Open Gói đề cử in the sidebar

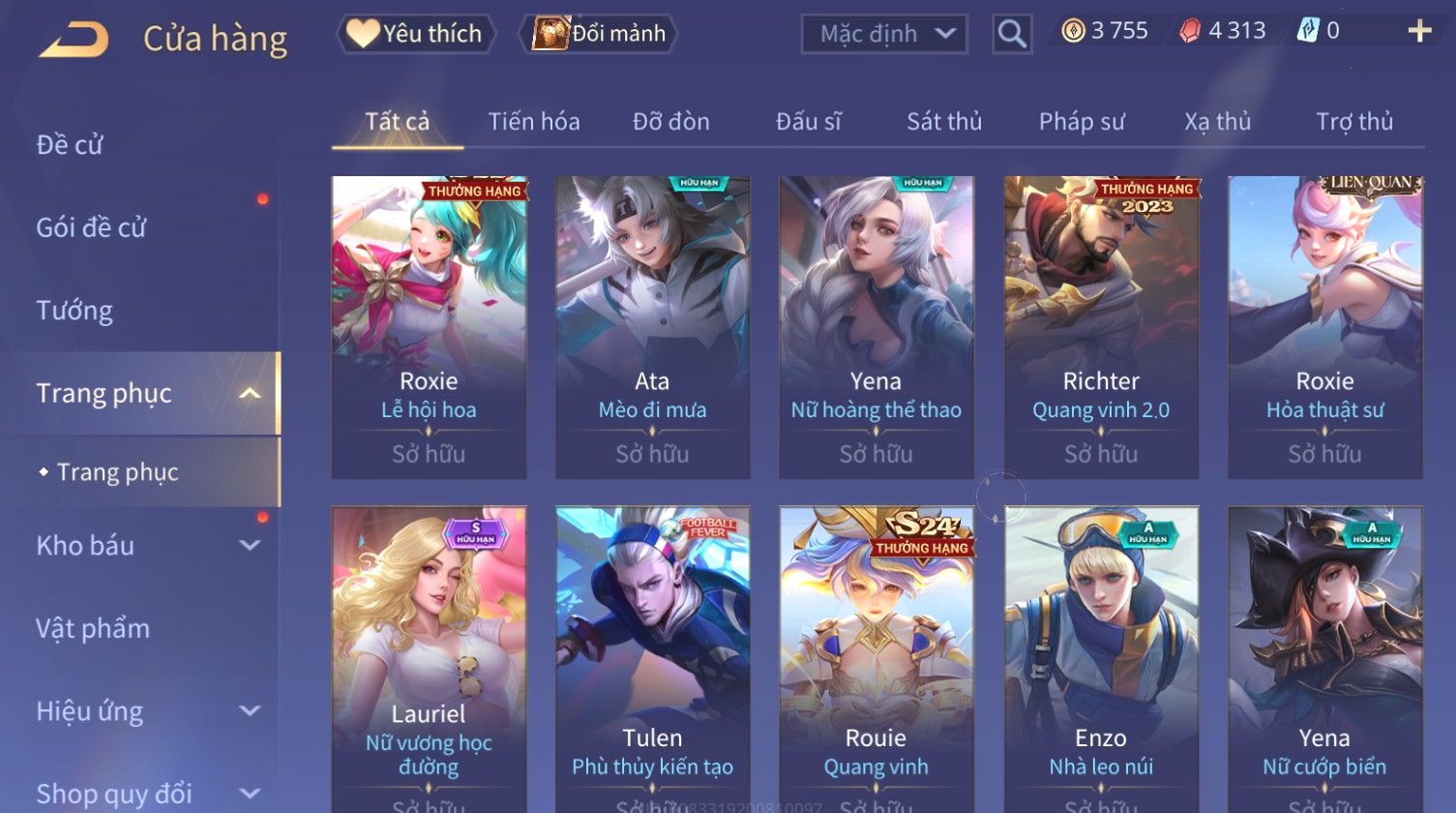(91, 228)
